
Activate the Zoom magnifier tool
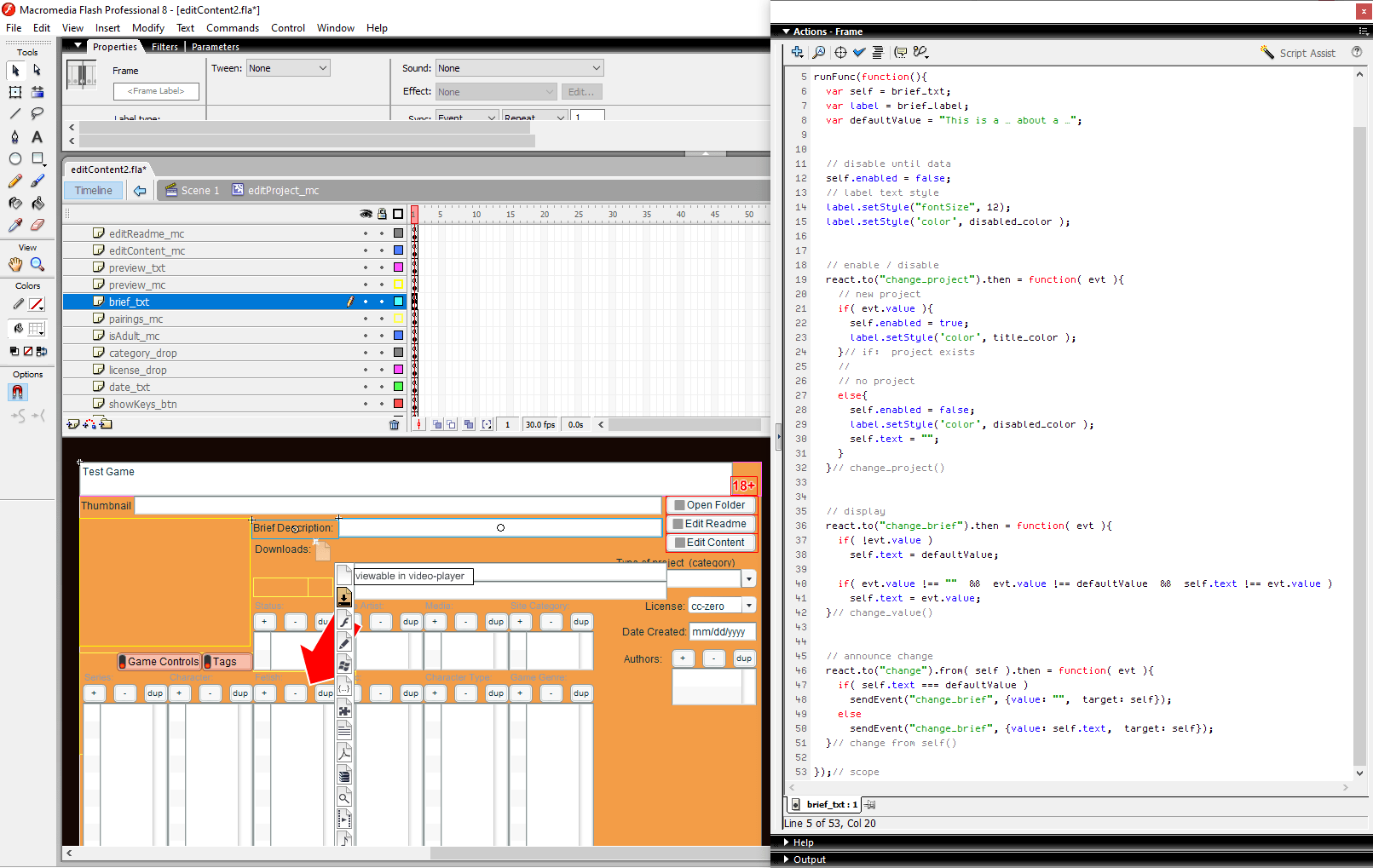(x=37, y=264)
